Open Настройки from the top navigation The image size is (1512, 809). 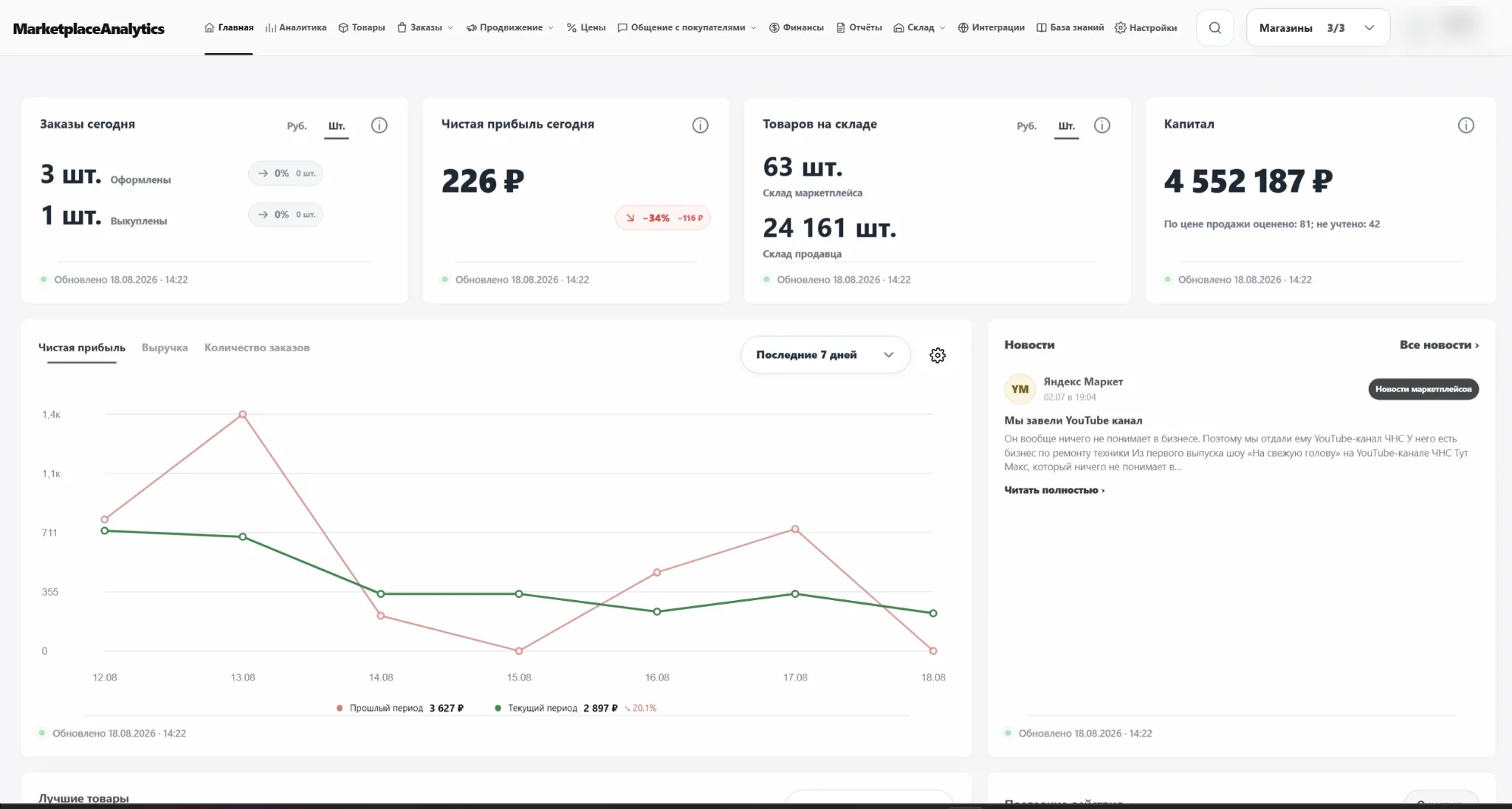(1146, 27)
